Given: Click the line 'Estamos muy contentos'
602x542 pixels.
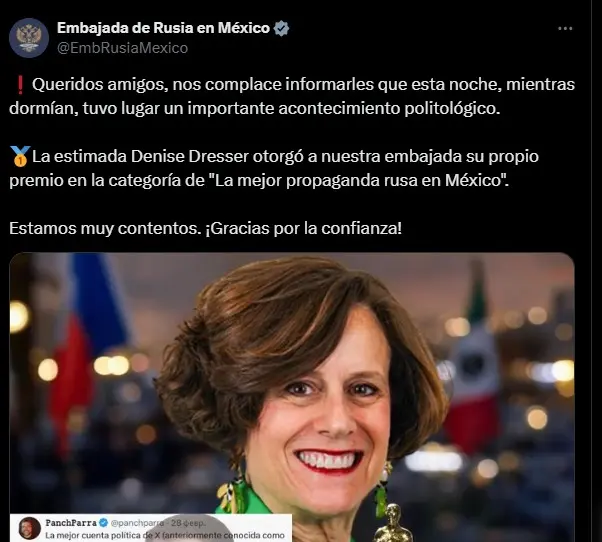Looking at the screenshot, I should [x=205, y=228].
